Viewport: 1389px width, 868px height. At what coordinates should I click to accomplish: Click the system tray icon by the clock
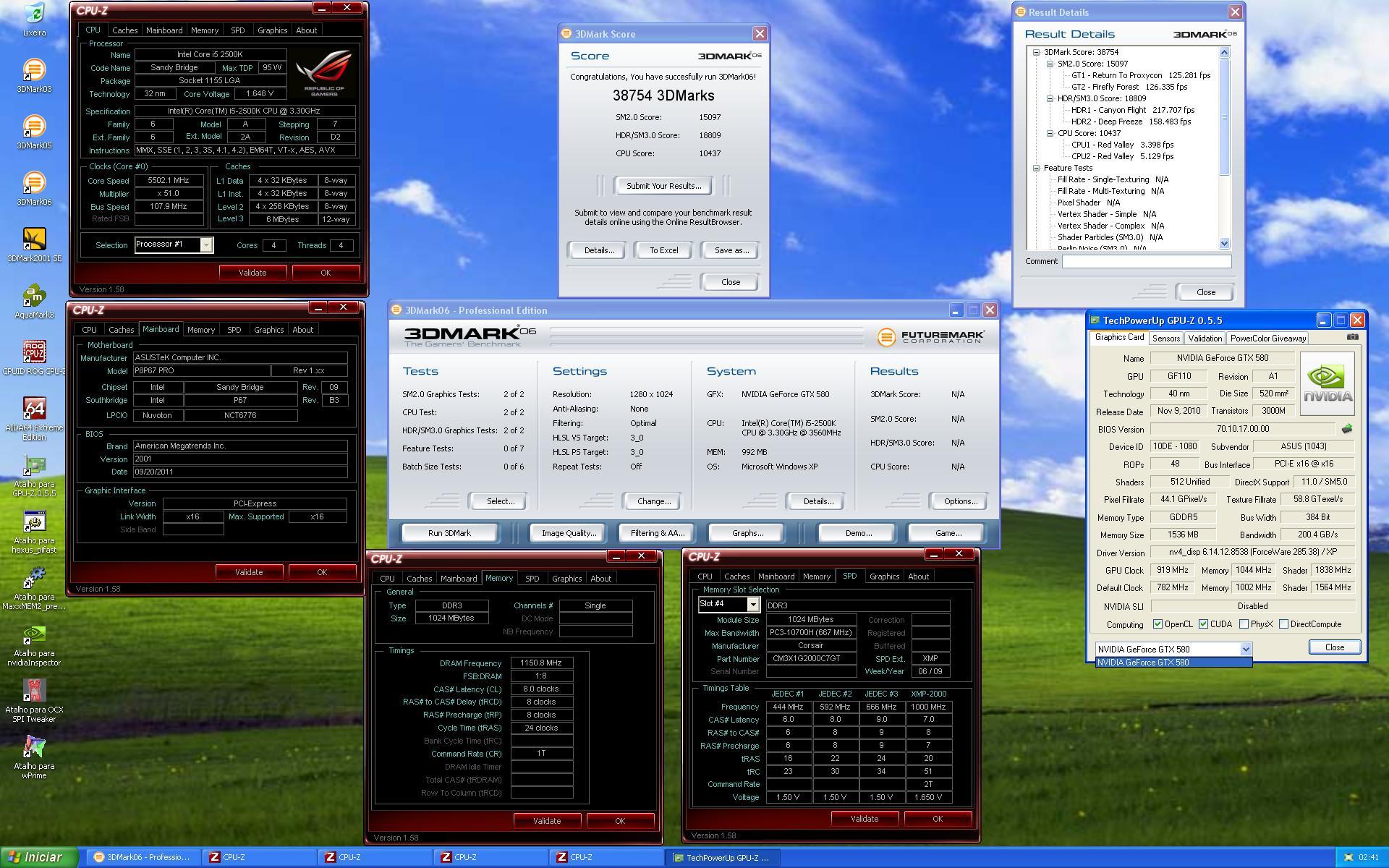[1348, 858]
